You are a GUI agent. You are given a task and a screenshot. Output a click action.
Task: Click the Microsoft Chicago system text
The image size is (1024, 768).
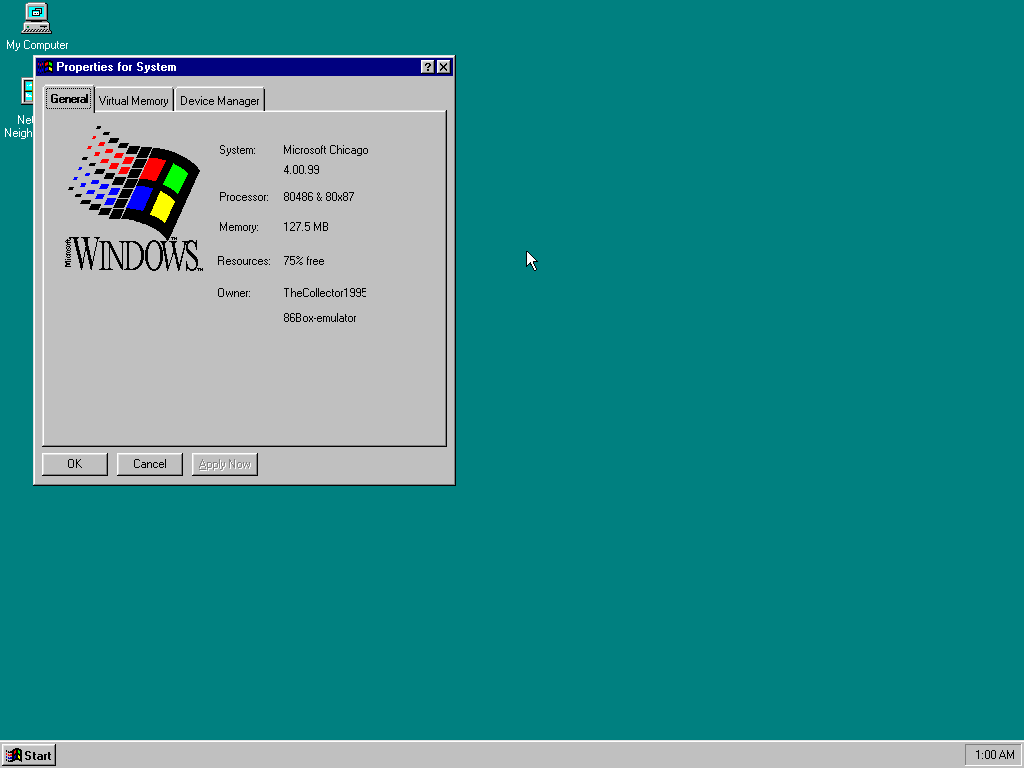pos(326,150)
